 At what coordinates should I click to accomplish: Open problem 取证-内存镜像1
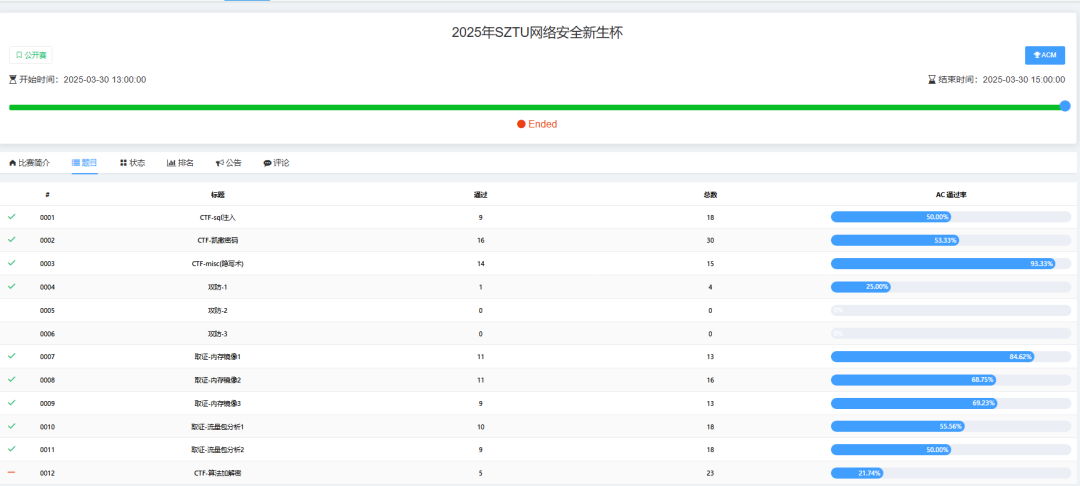coord(217,357)
